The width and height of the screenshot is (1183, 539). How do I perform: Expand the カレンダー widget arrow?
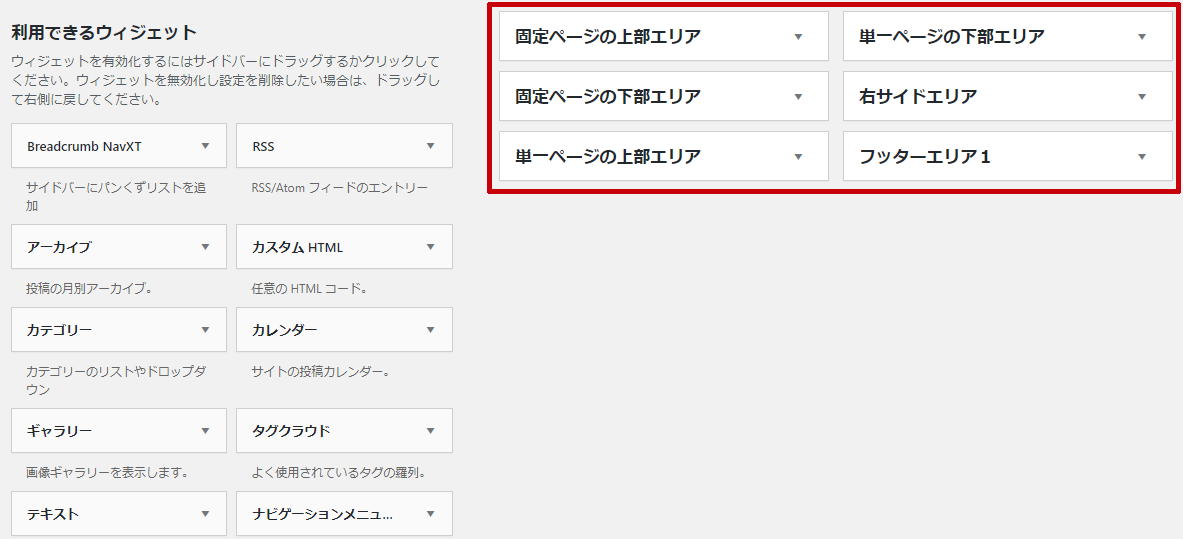coord(431,330)
